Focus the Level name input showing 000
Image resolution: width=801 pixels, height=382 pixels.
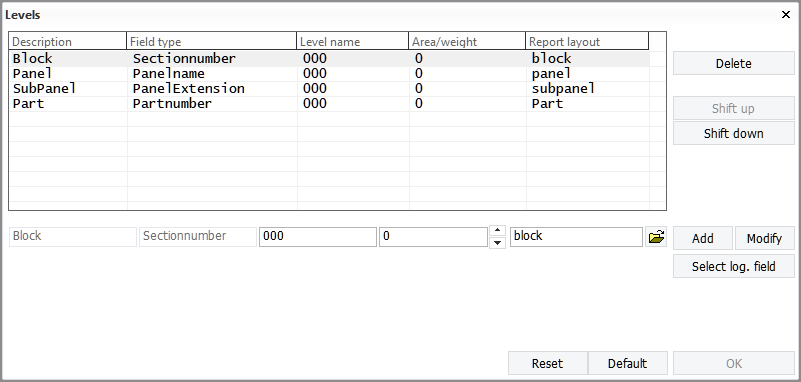point(318,237)
